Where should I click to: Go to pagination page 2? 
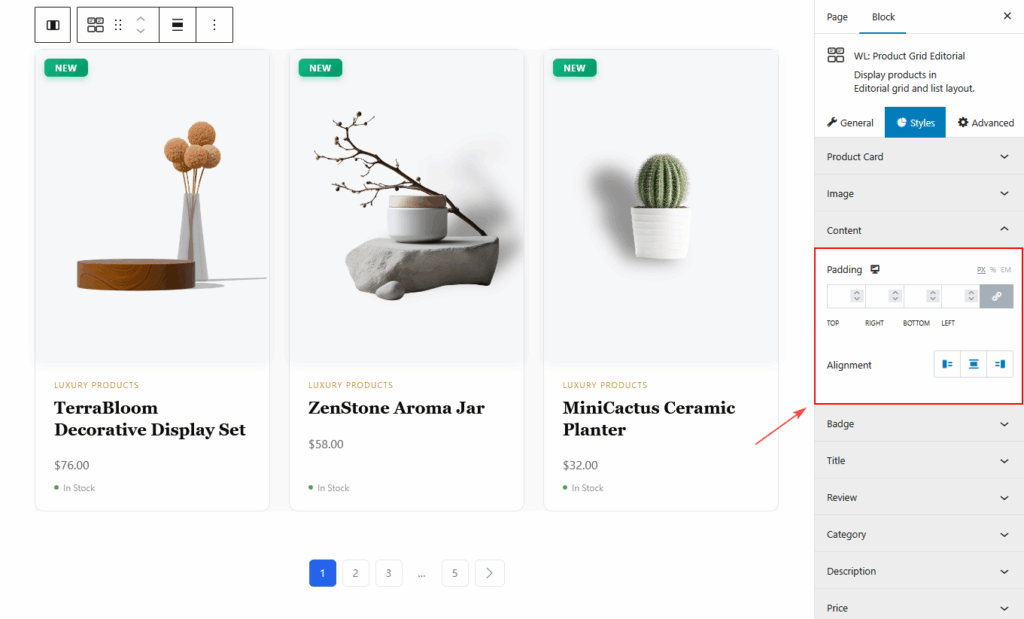tap(355, 574)
